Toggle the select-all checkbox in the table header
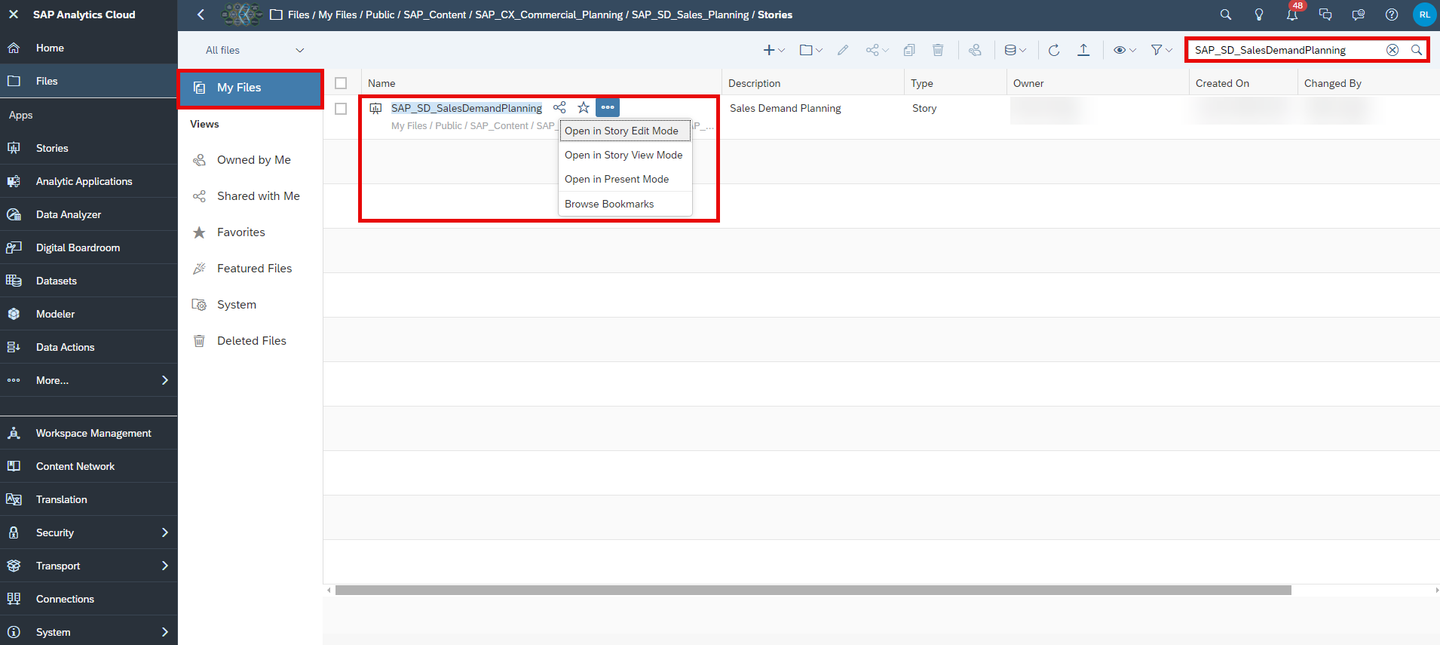 341,83
